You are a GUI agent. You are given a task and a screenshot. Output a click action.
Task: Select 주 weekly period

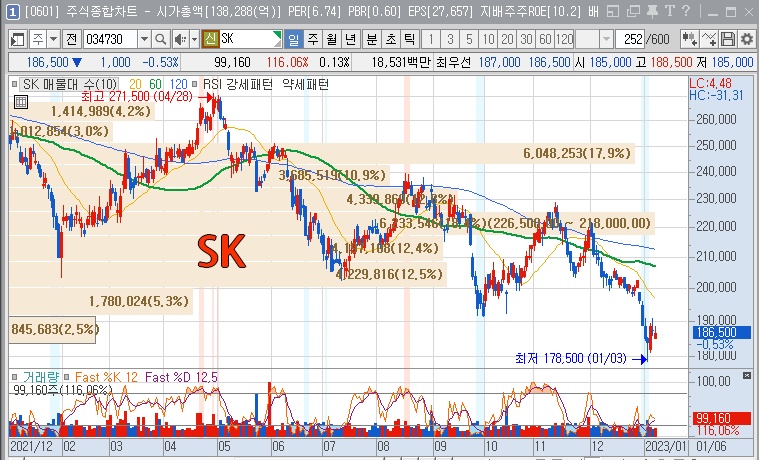pos(313,39)
